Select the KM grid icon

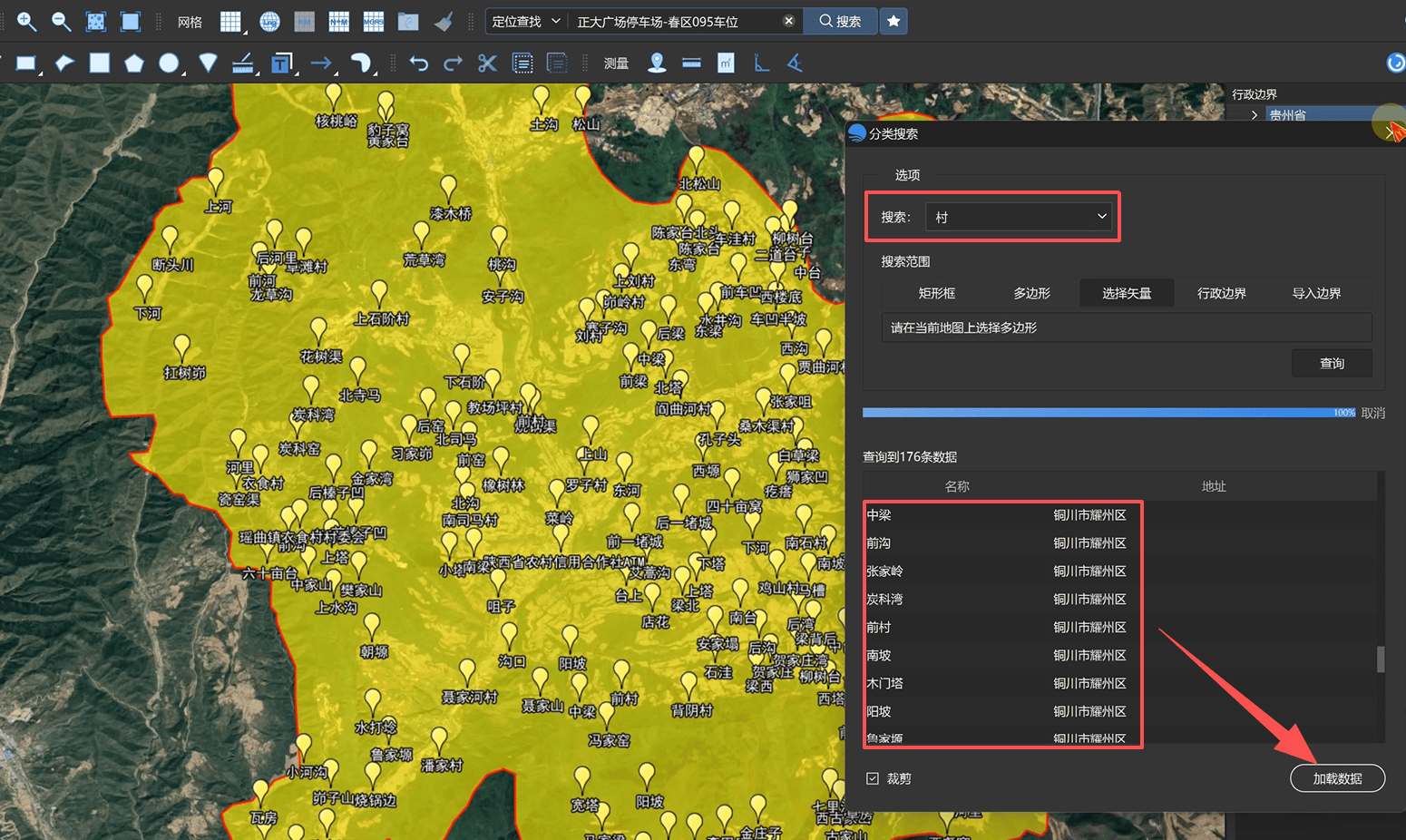click(304, 21)
